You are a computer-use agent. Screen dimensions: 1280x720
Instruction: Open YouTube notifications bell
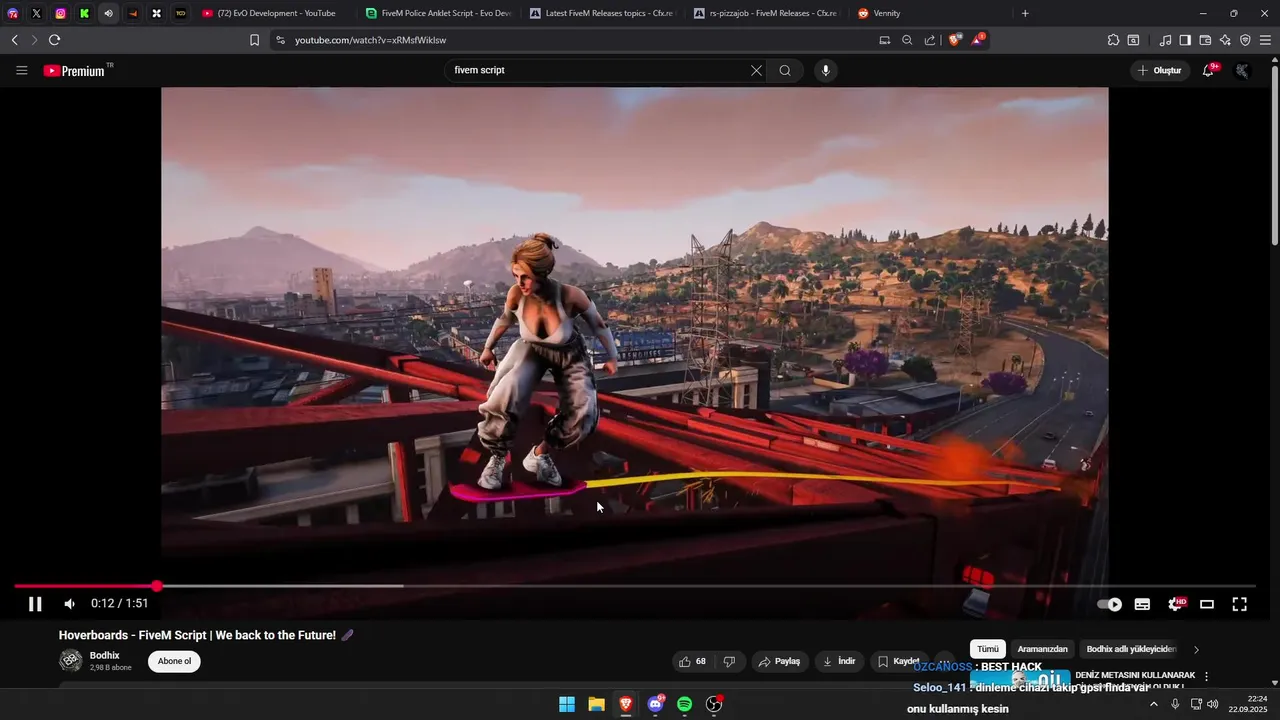point(1208,70)
